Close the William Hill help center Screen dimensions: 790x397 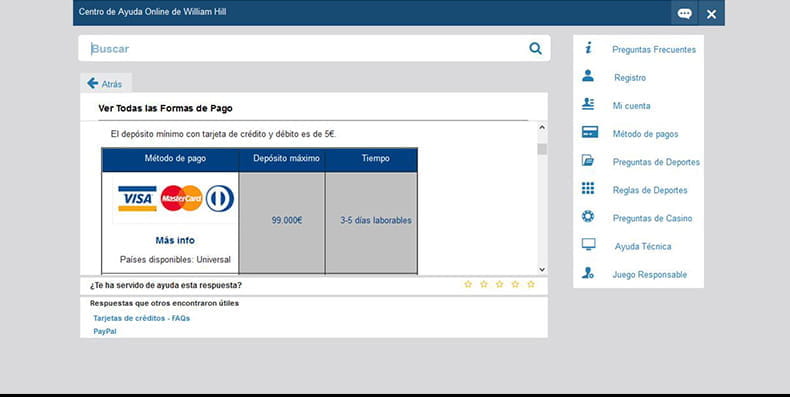point(711,14)
